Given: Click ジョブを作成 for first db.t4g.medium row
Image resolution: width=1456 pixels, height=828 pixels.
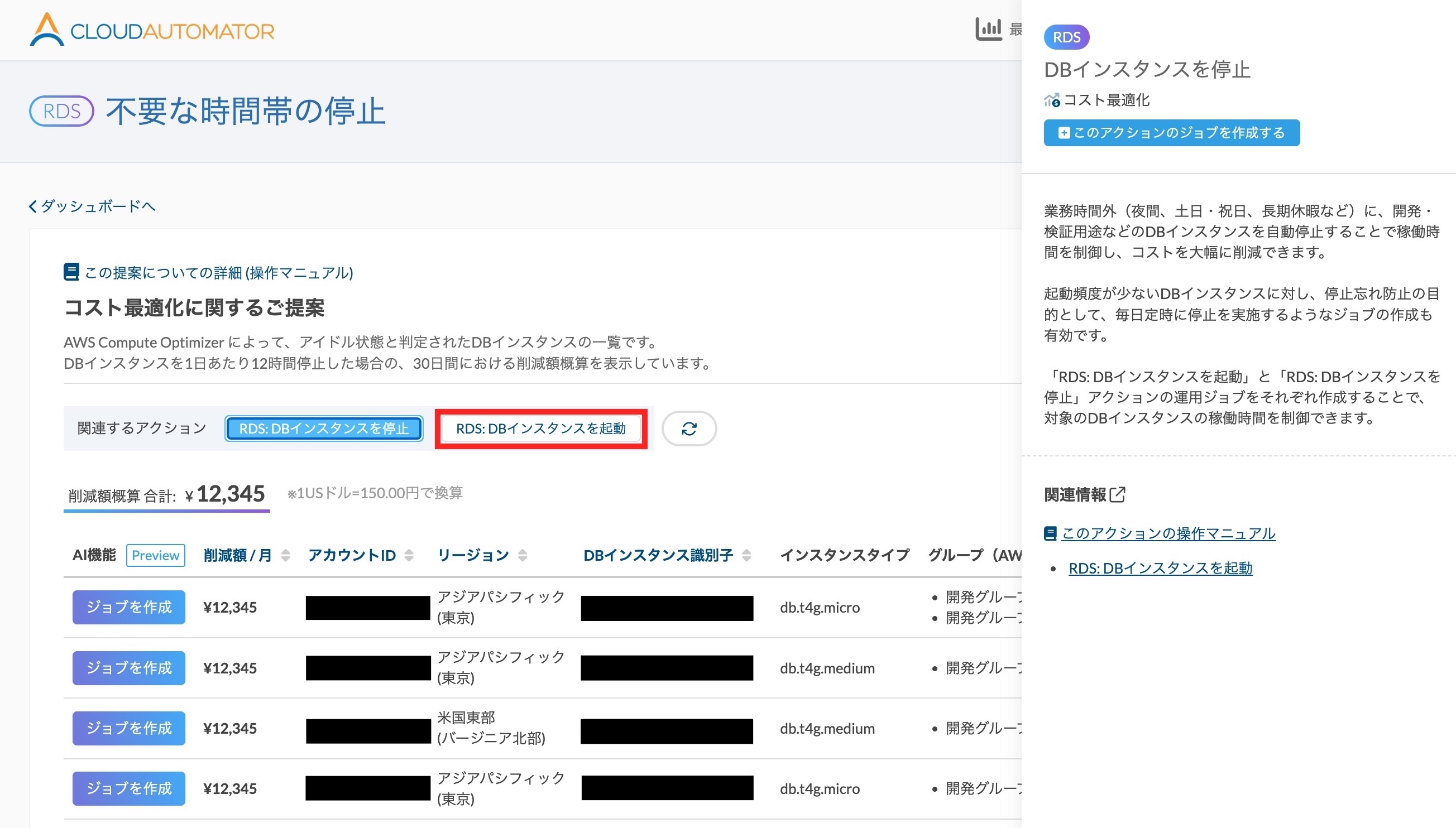Looking at the screenshot, I should click(x=128, y=668).
